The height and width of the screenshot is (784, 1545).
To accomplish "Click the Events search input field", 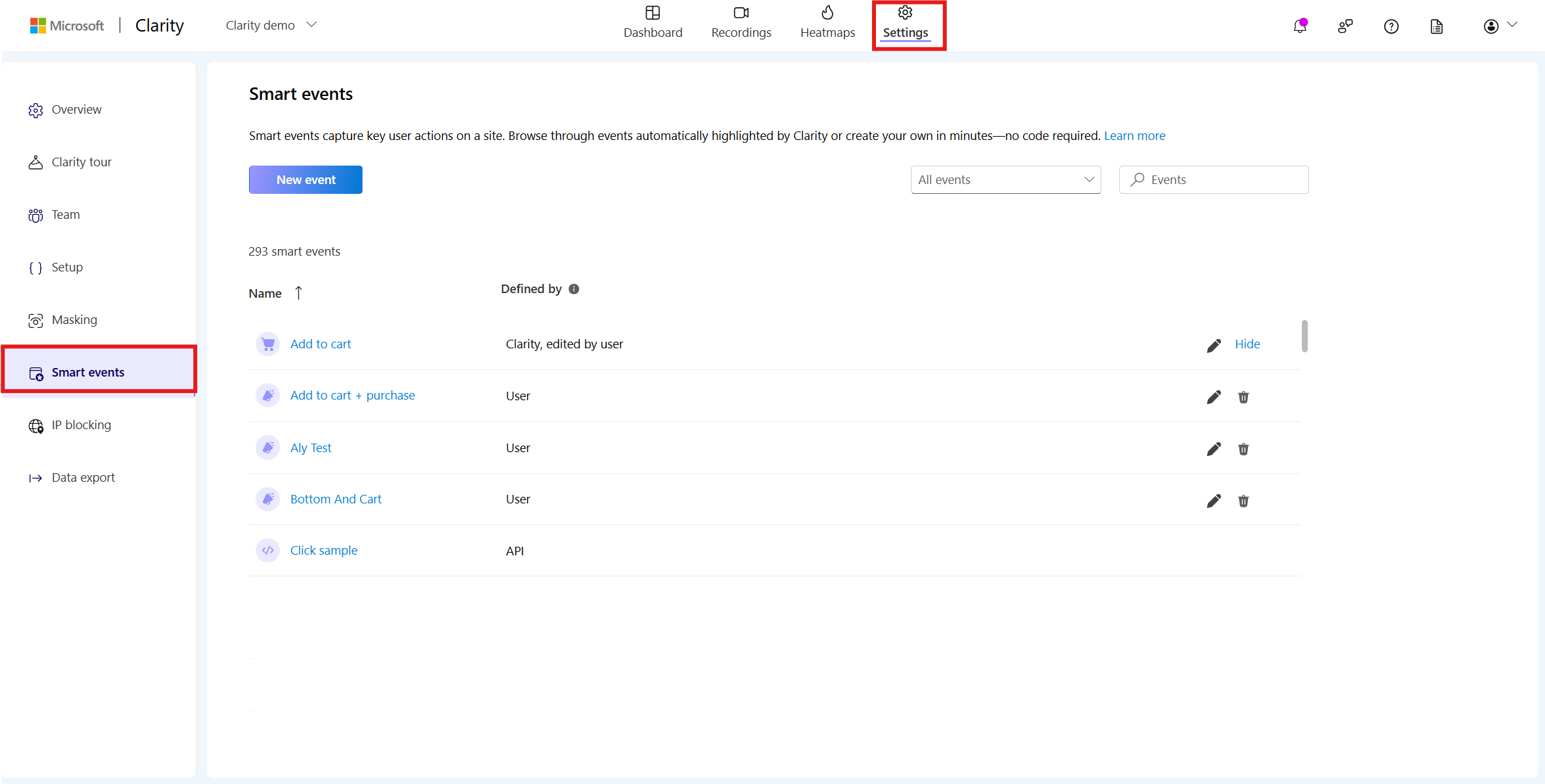I will 1214,179.
